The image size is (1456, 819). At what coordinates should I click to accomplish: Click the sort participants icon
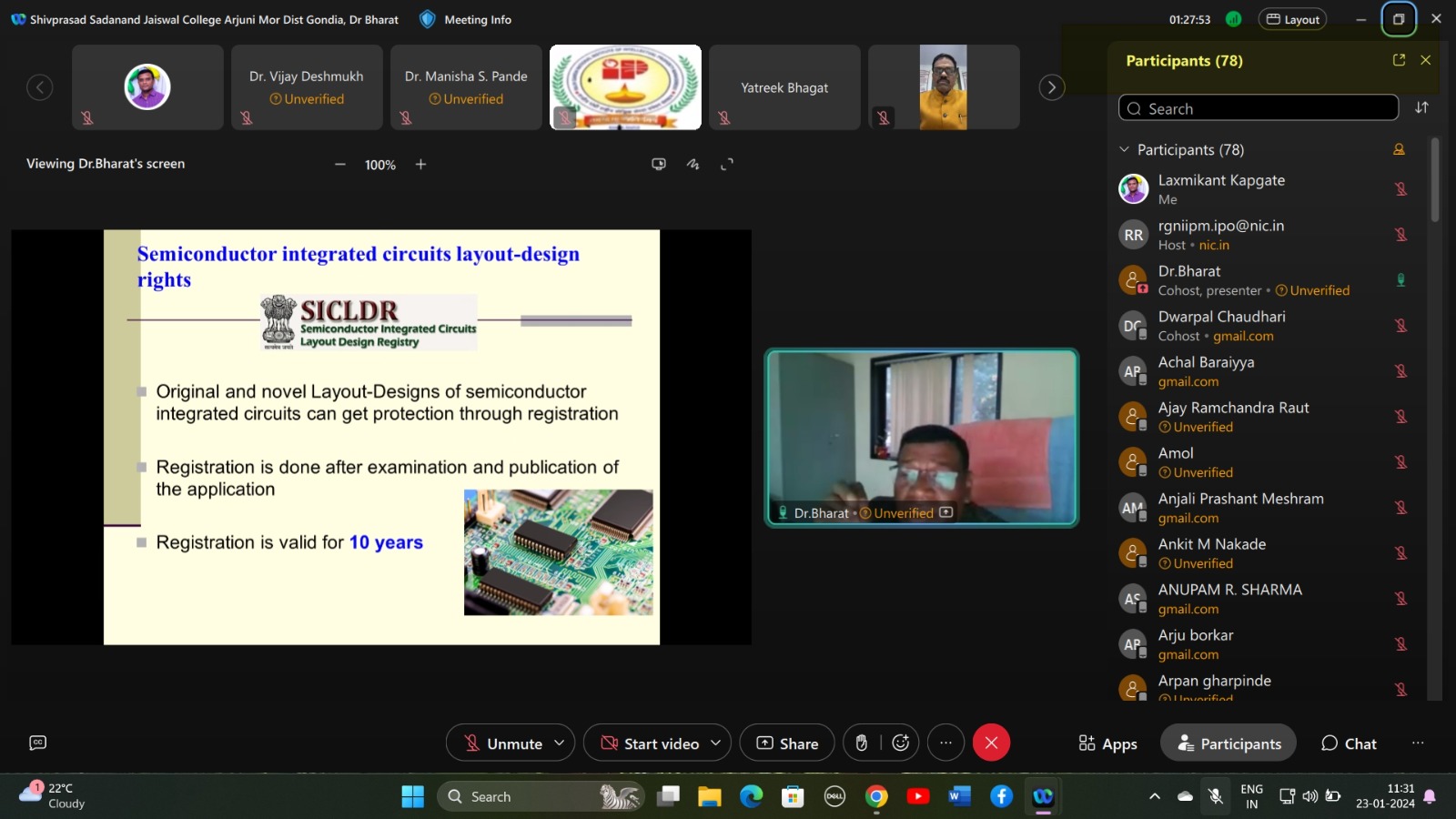point(1421,108)
